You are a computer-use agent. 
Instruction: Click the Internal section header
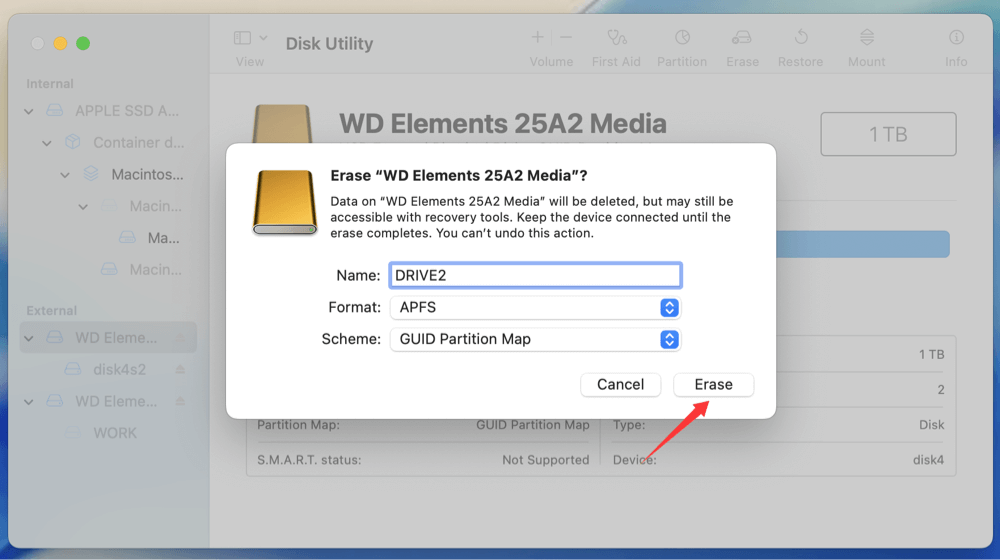(x=50, y=84)
